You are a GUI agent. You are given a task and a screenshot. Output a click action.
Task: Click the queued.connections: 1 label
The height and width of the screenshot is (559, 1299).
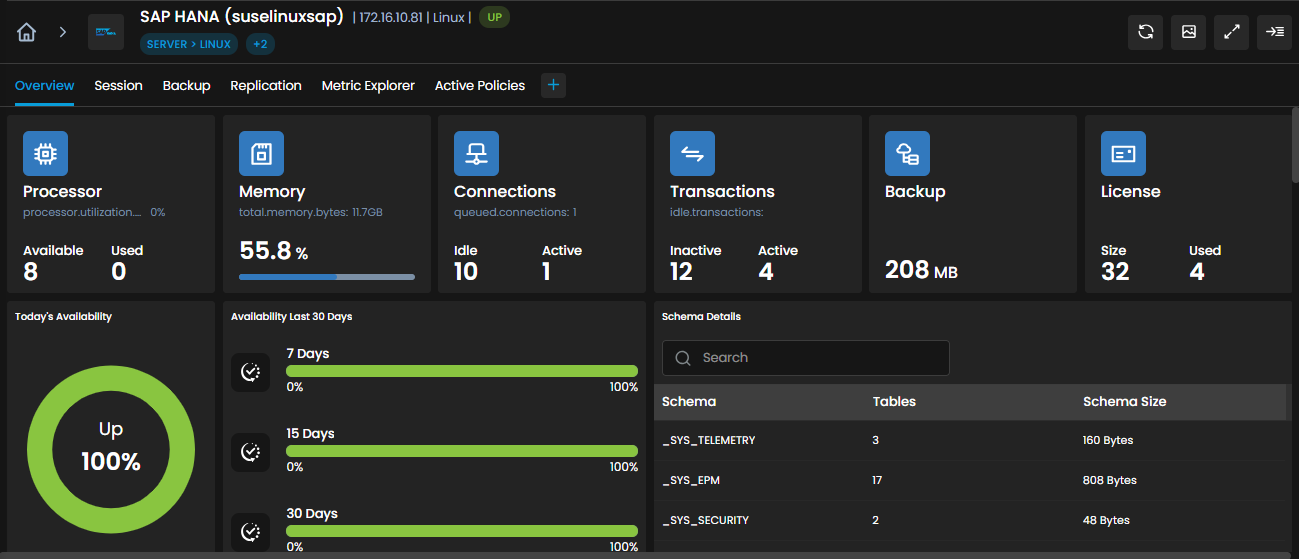515,212
